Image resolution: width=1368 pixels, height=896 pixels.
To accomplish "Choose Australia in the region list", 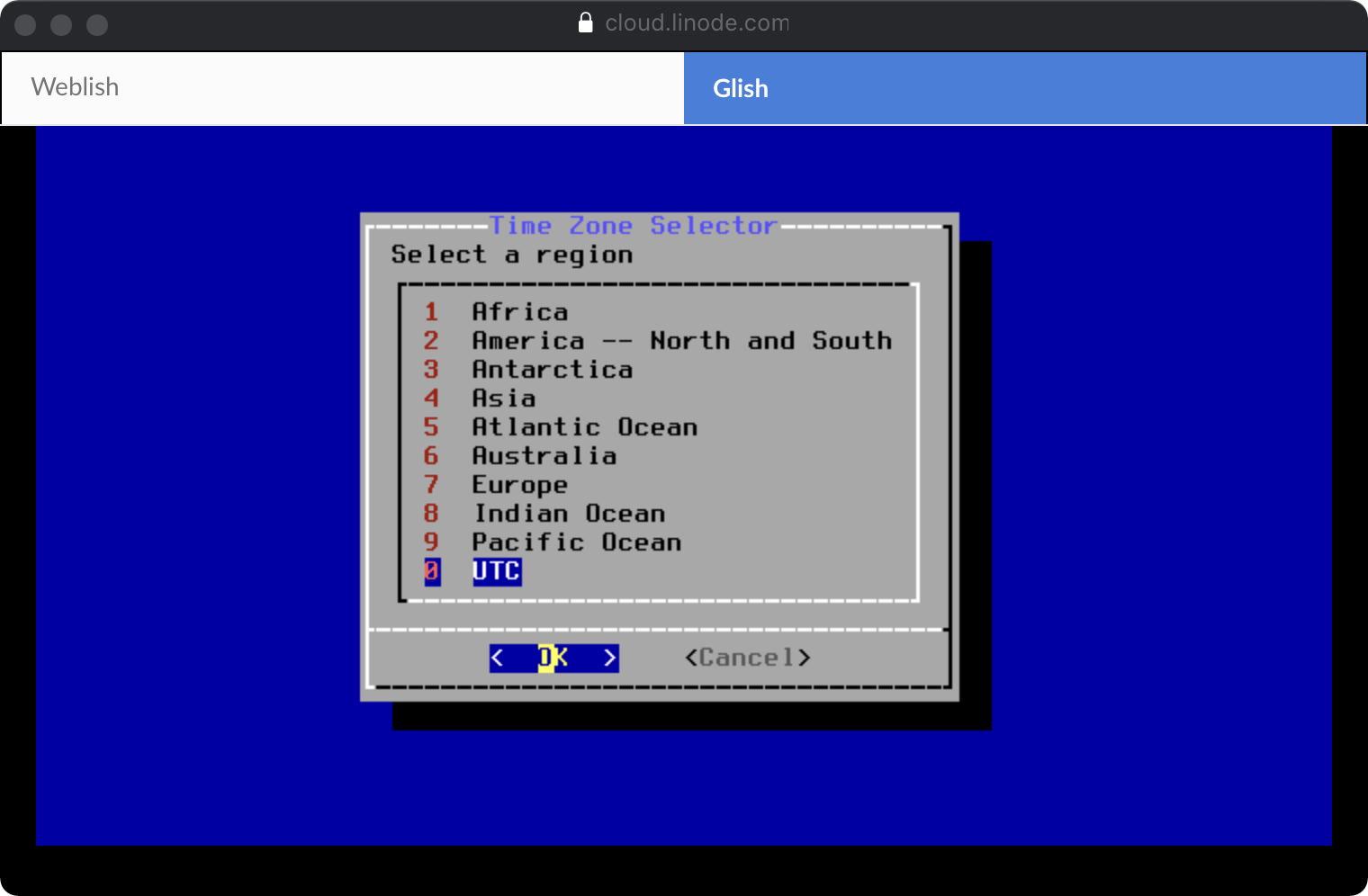I will pyautogui.click(x=544, y=456).
